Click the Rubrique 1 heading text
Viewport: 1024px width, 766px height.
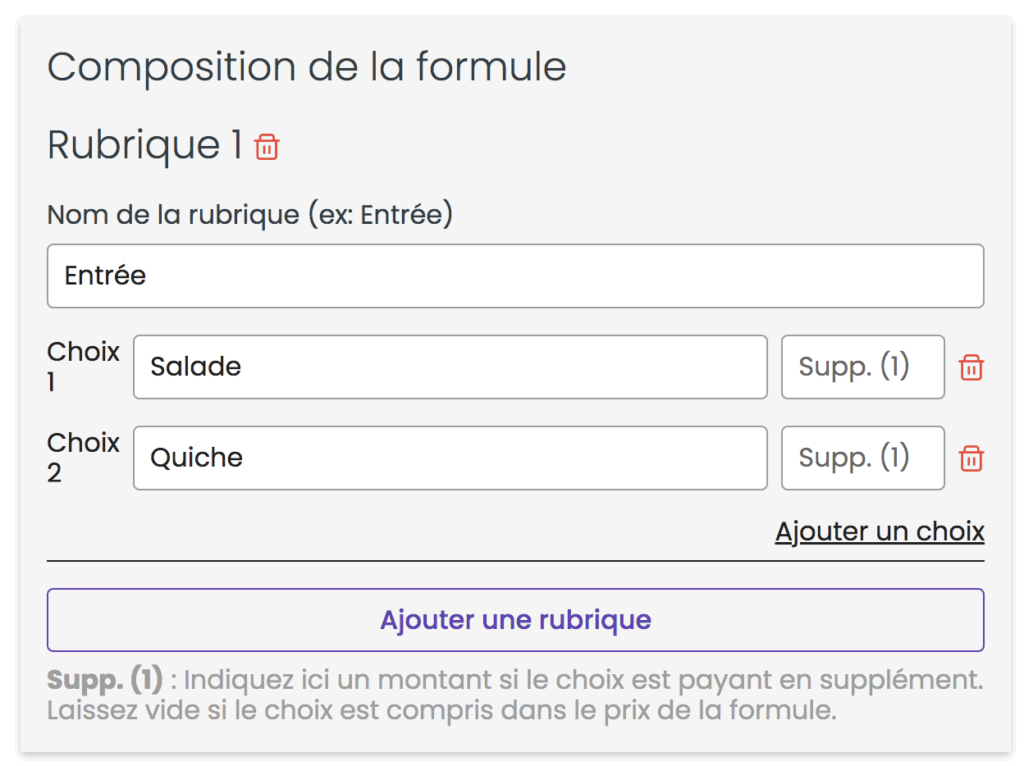[145, 145]
